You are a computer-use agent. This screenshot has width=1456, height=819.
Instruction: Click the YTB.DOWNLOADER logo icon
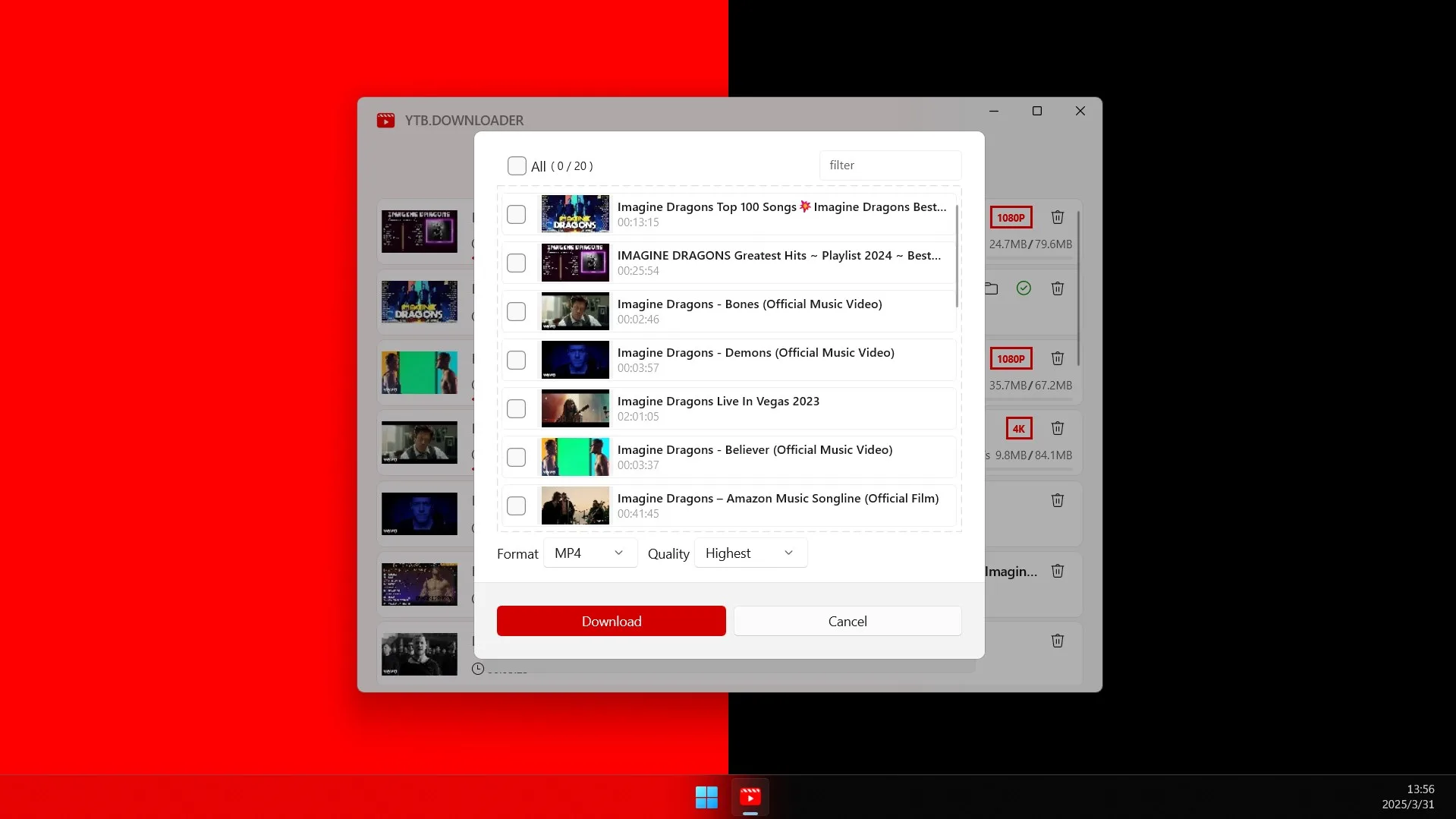[385, 120]
